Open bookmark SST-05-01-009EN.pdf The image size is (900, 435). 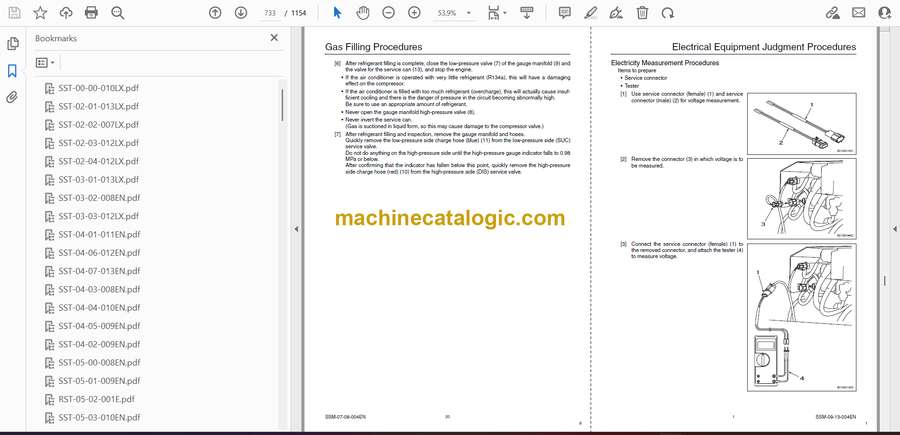coord(98,381)
